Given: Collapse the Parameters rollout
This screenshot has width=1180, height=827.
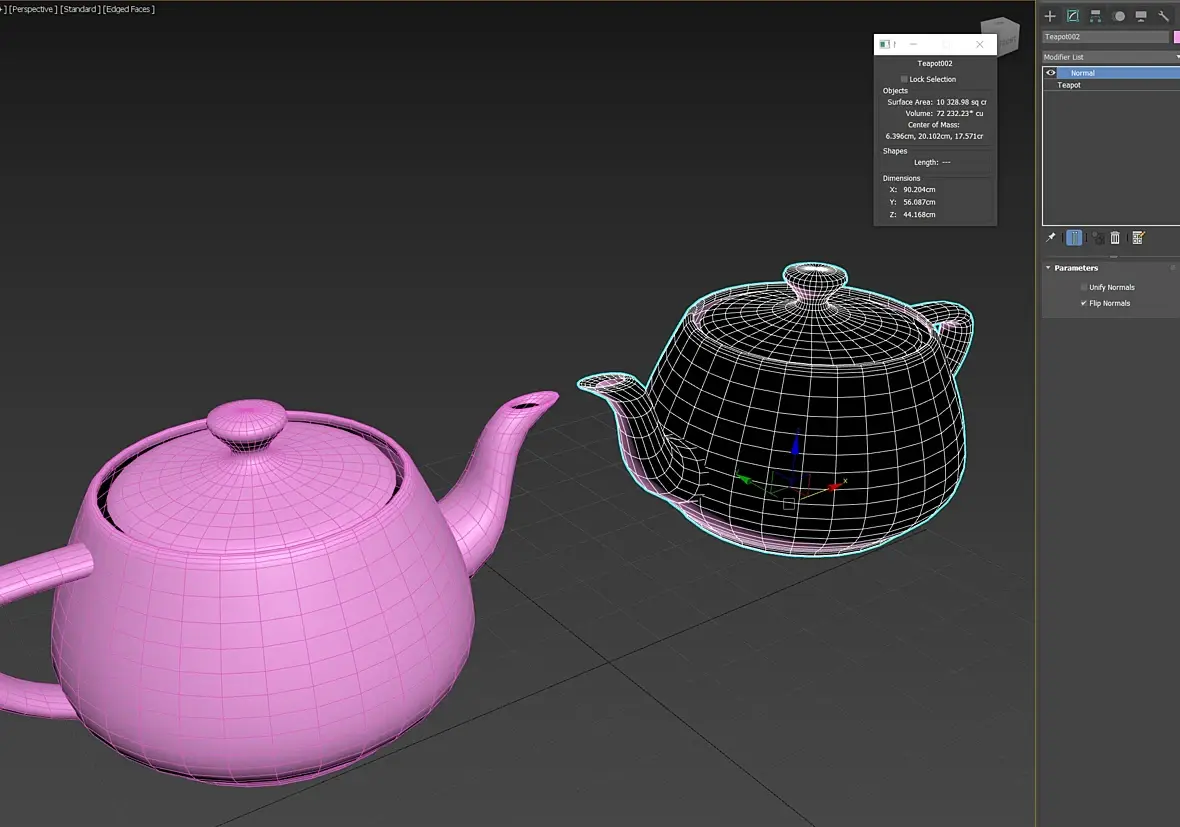Looking at the screenshot, I should coord(1076,268).
